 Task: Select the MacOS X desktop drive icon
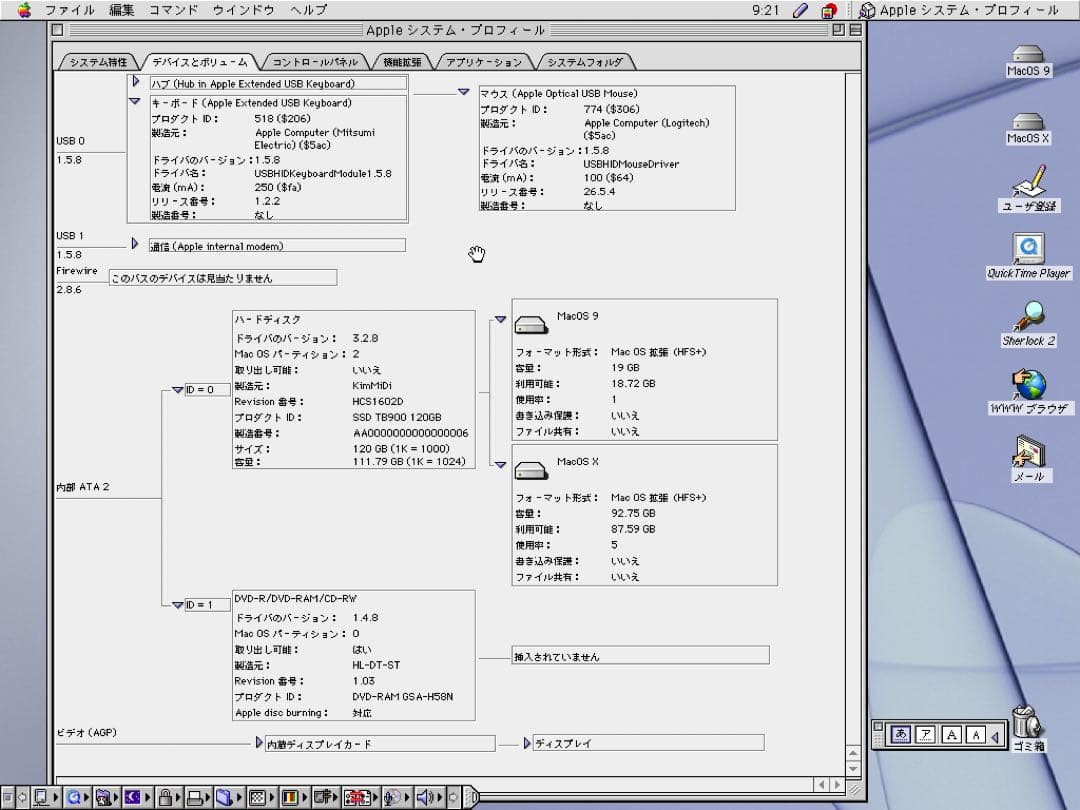1028,121
